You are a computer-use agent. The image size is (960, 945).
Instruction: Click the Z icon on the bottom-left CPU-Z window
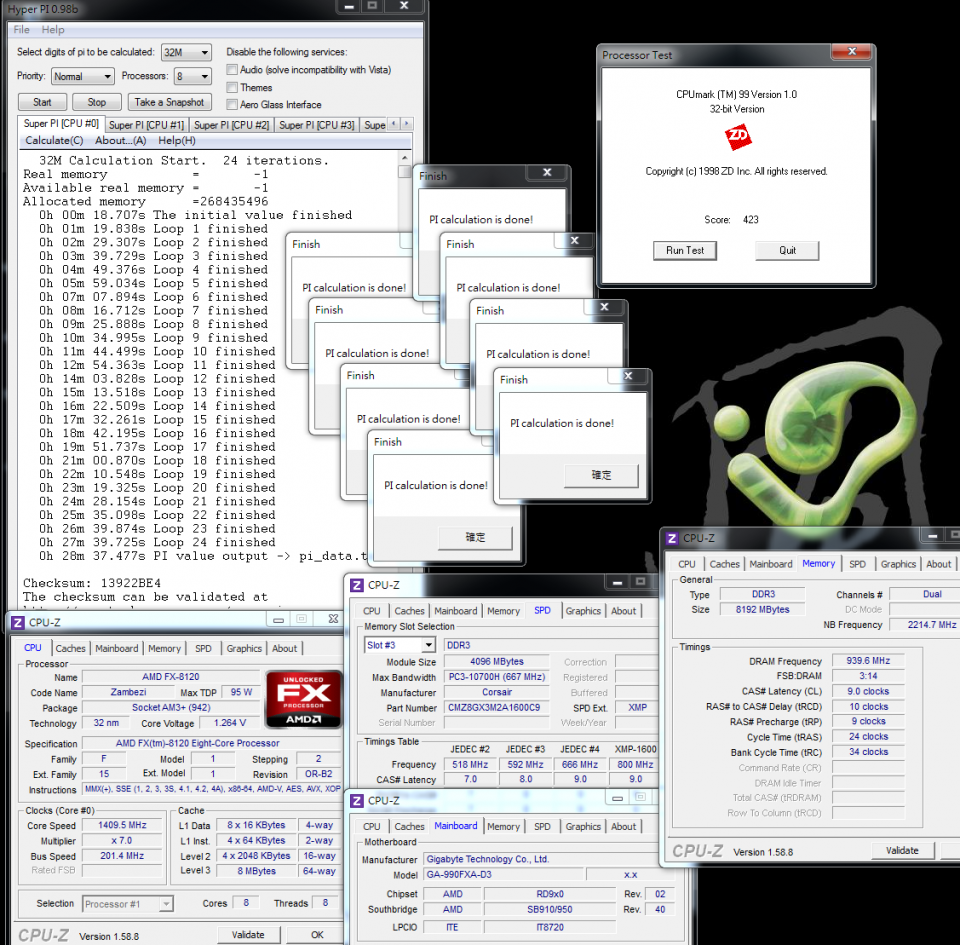(16, 621)
